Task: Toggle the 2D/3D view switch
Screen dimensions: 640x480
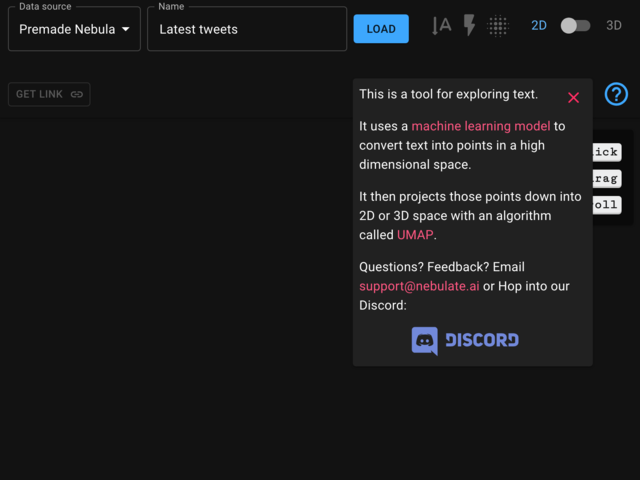Action: tap(575, 26)
